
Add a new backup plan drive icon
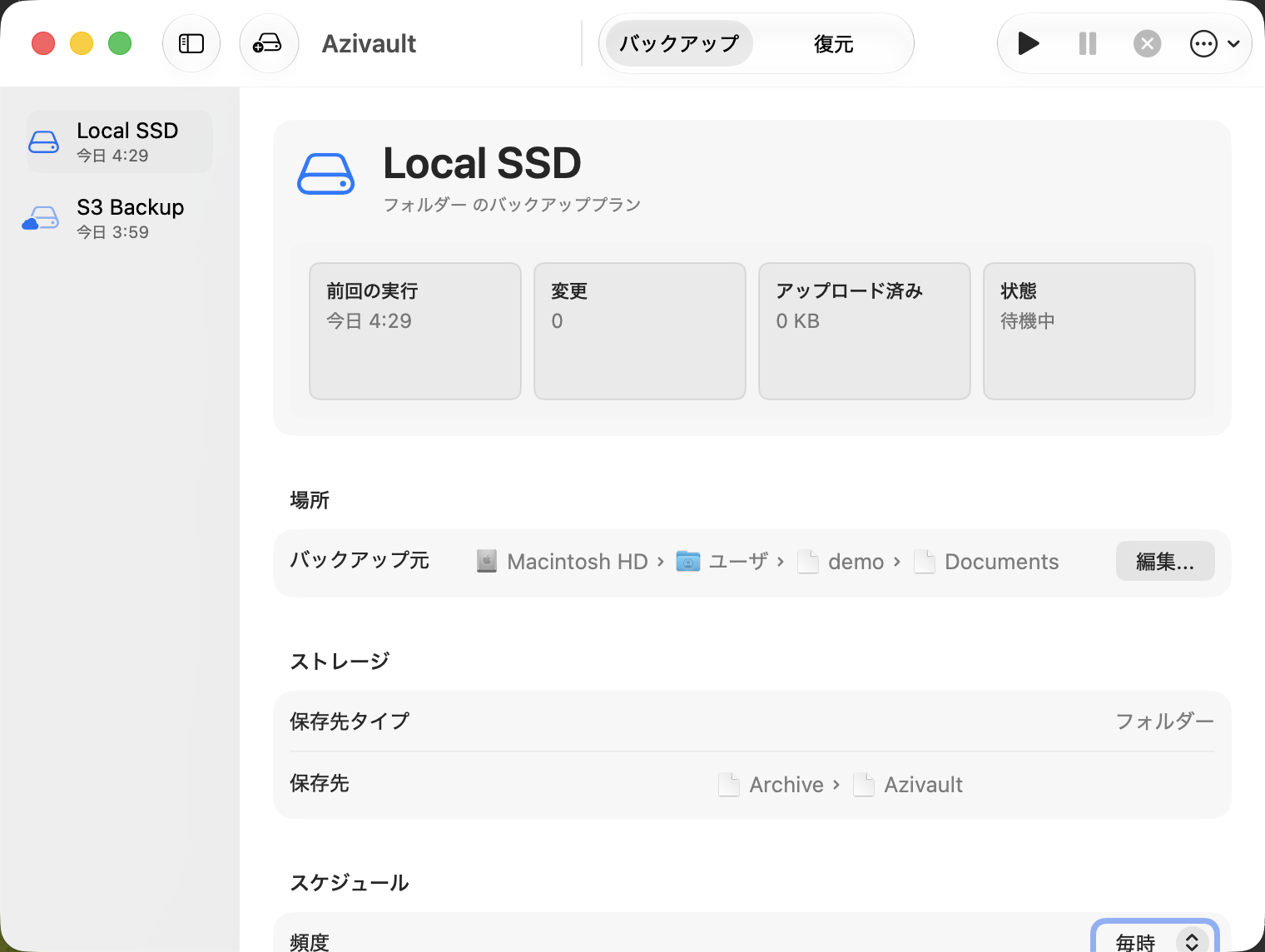(x=268, y=43)
